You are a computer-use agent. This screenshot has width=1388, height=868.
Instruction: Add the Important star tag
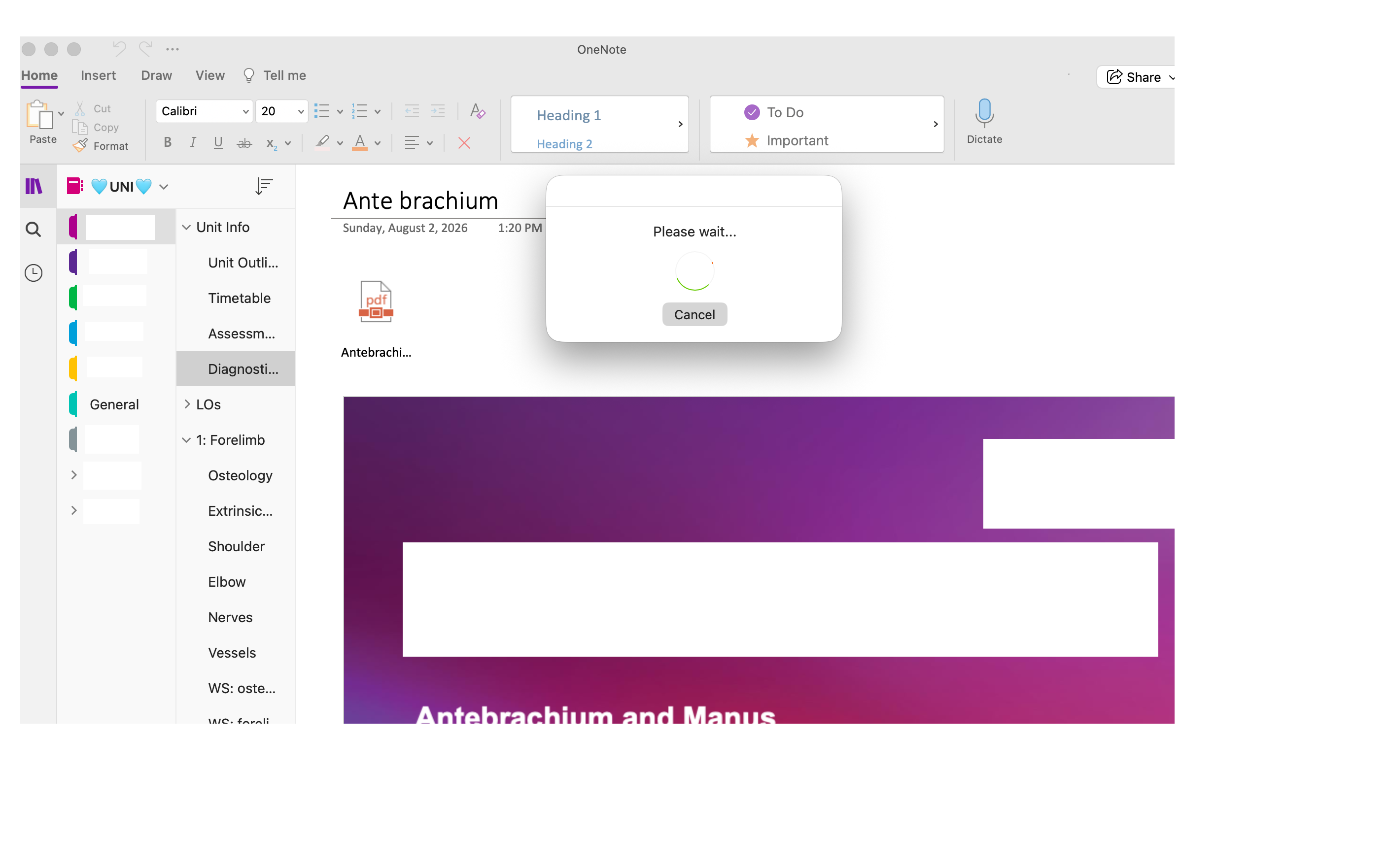pos(786,141)
